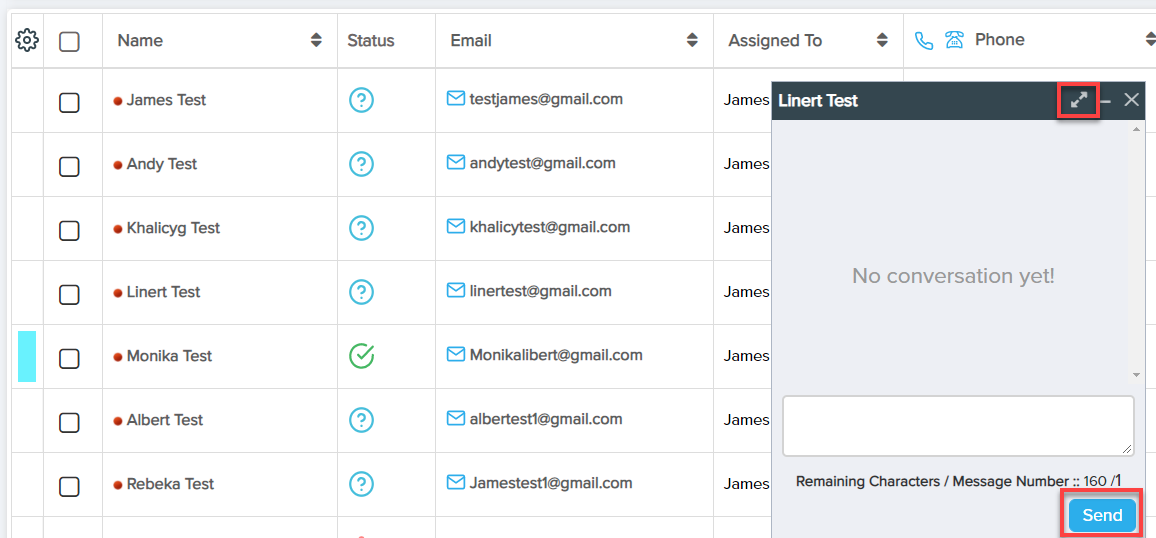The width and height of the screenshot is (1156, 538).
Task: Tick the select-all checkbox in header
Action: pos(69,42)
